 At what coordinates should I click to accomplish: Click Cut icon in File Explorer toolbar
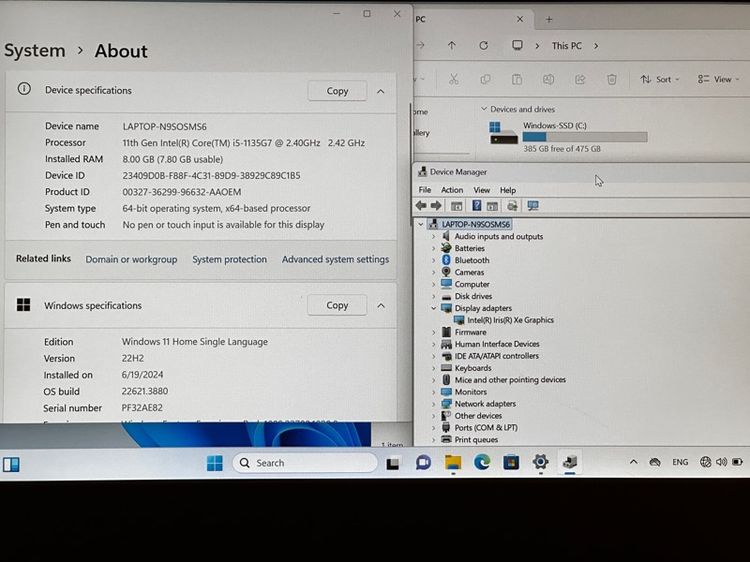(x=453, y=79)
